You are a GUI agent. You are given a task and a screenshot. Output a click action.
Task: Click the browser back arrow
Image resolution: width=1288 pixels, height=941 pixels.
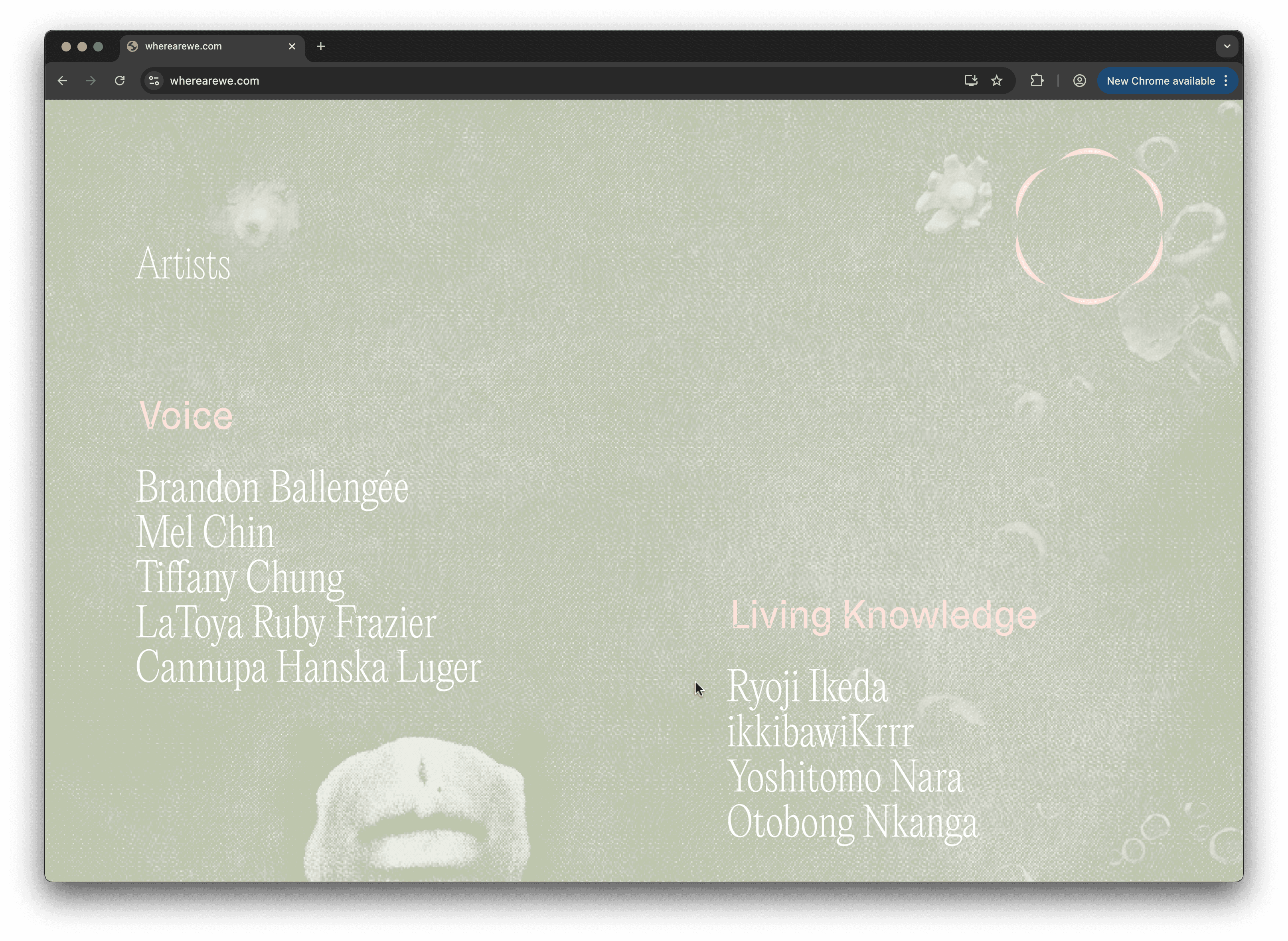point(63,81)
